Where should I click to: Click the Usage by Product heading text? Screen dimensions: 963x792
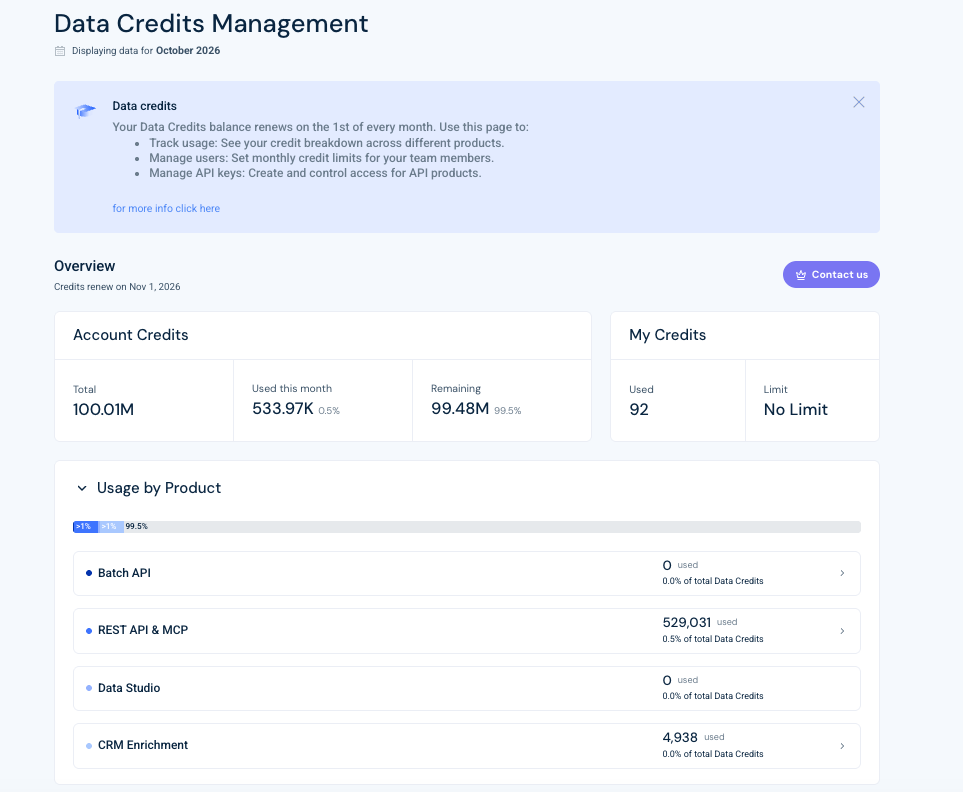[159, 488]
